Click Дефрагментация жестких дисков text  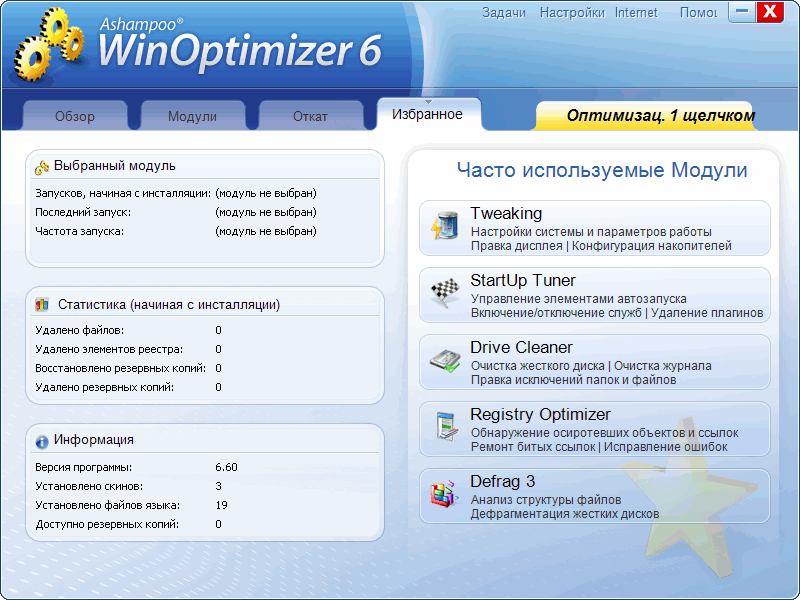click(x=565, y=514)
